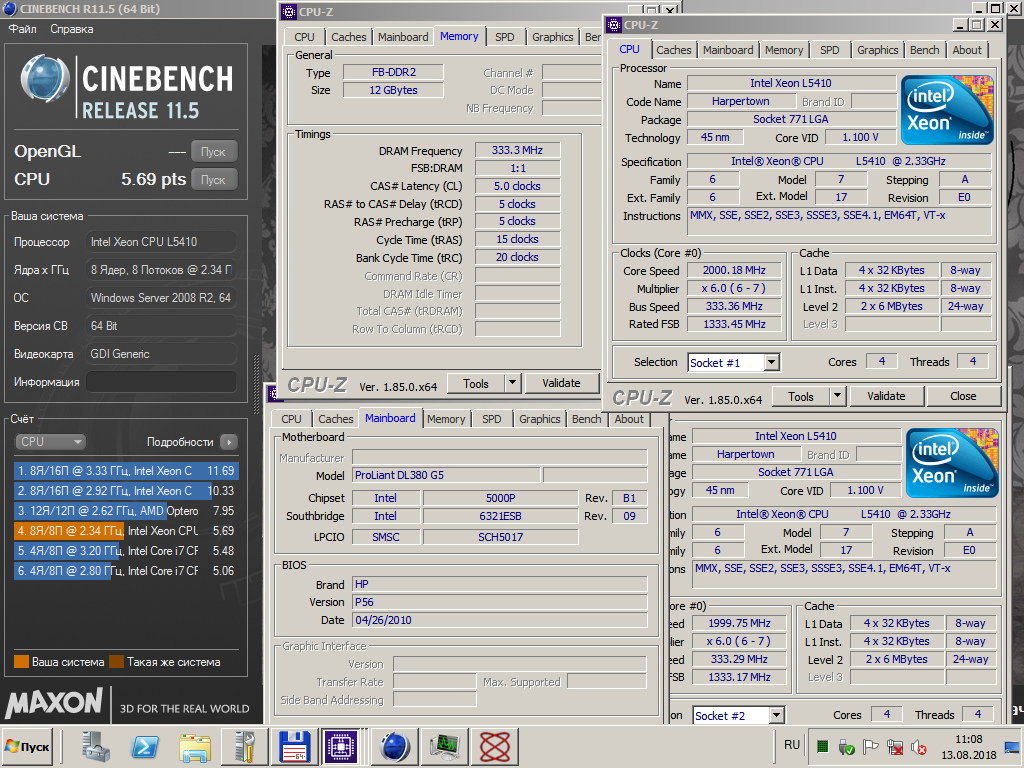Click Close button in front CPU-Z window
This screenshot has height=768, width=1024.
[963, 396]
